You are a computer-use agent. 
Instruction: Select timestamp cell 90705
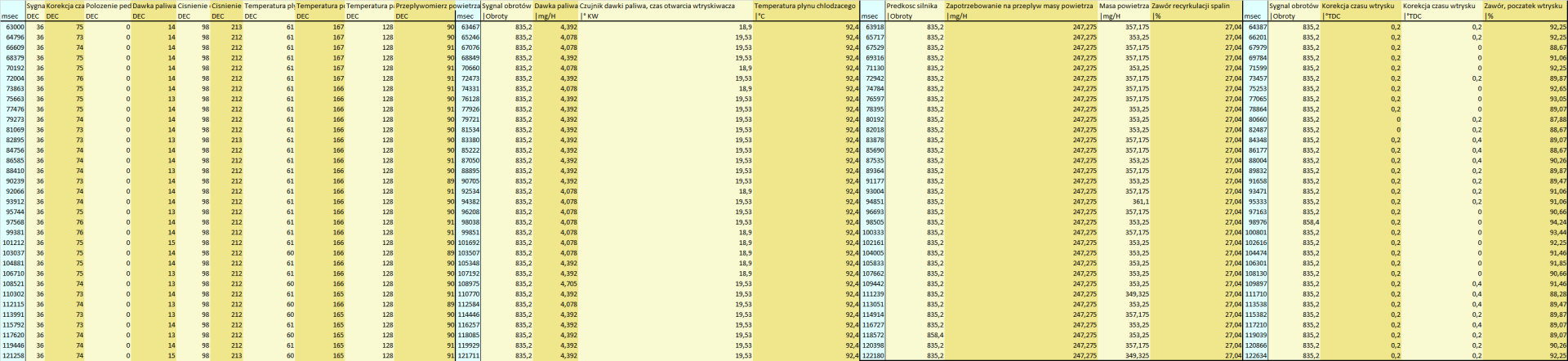468,181
